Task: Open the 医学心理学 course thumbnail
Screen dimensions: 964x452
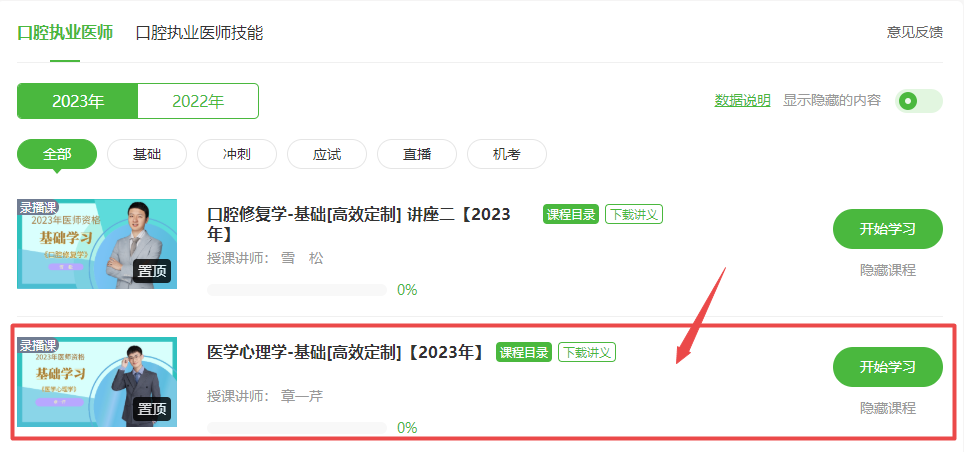Action: coord(97,382)
